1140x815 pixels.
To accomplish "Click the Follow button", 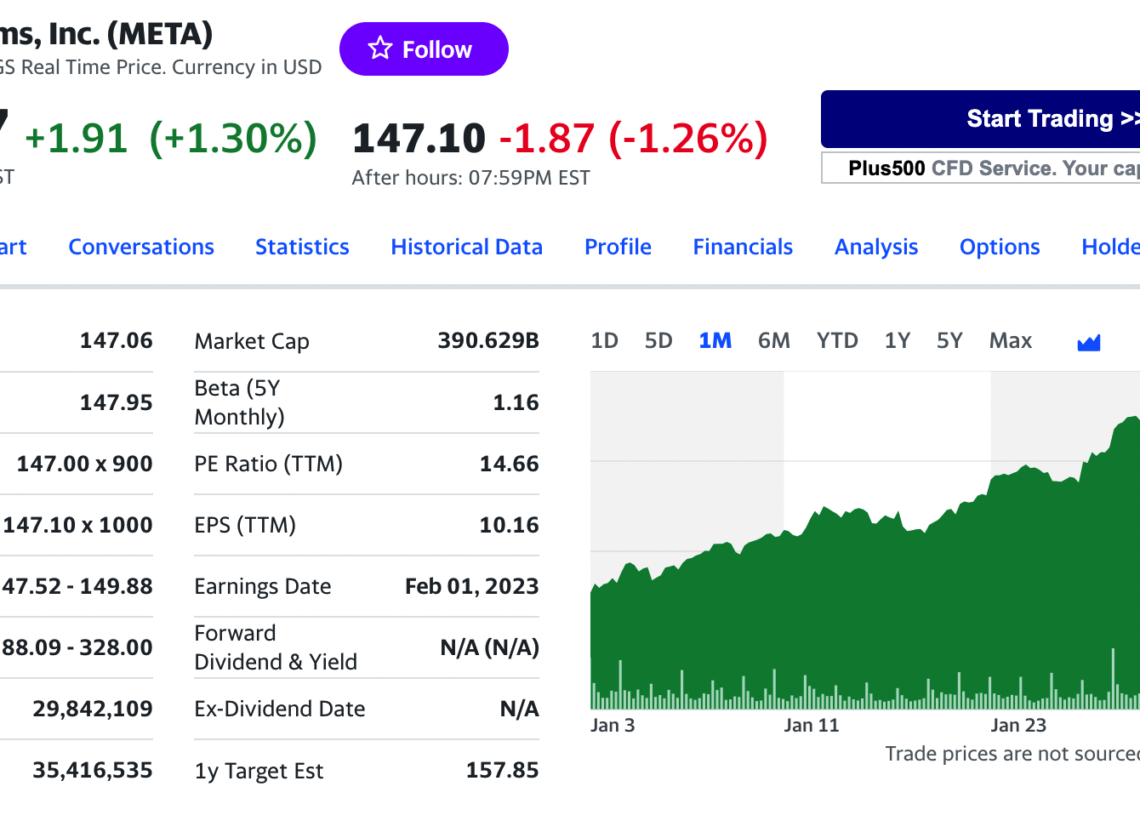I will (423, 48).
